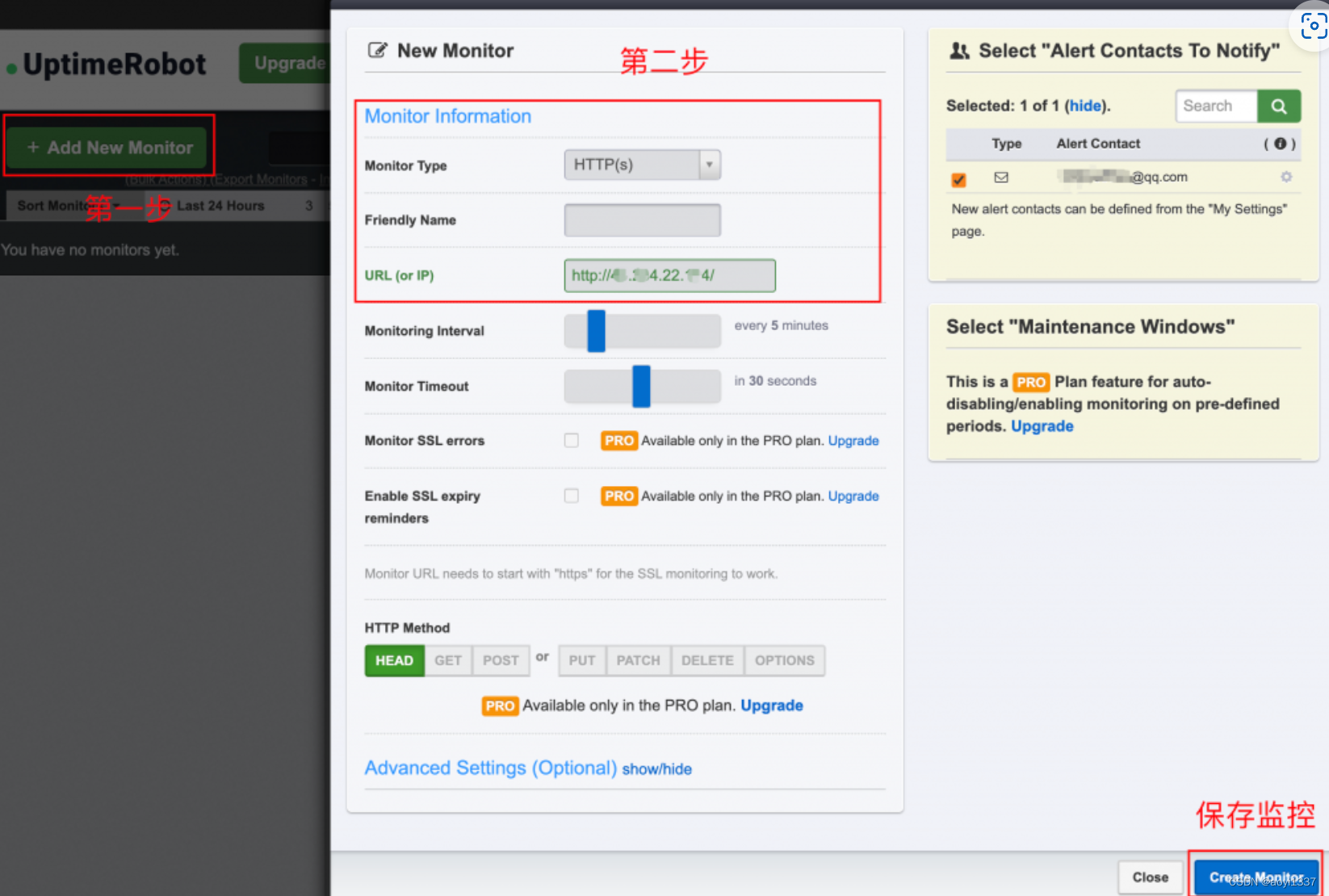Click the Monitor Timeout slider handle
1329x896 pixels.
pos(641,386)
